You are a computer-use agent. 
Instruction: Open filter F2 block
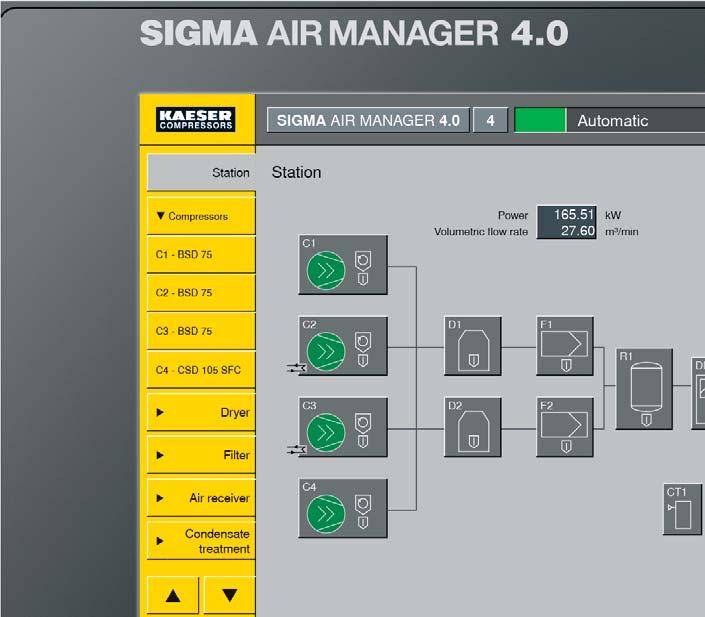(x=565, y=427)
